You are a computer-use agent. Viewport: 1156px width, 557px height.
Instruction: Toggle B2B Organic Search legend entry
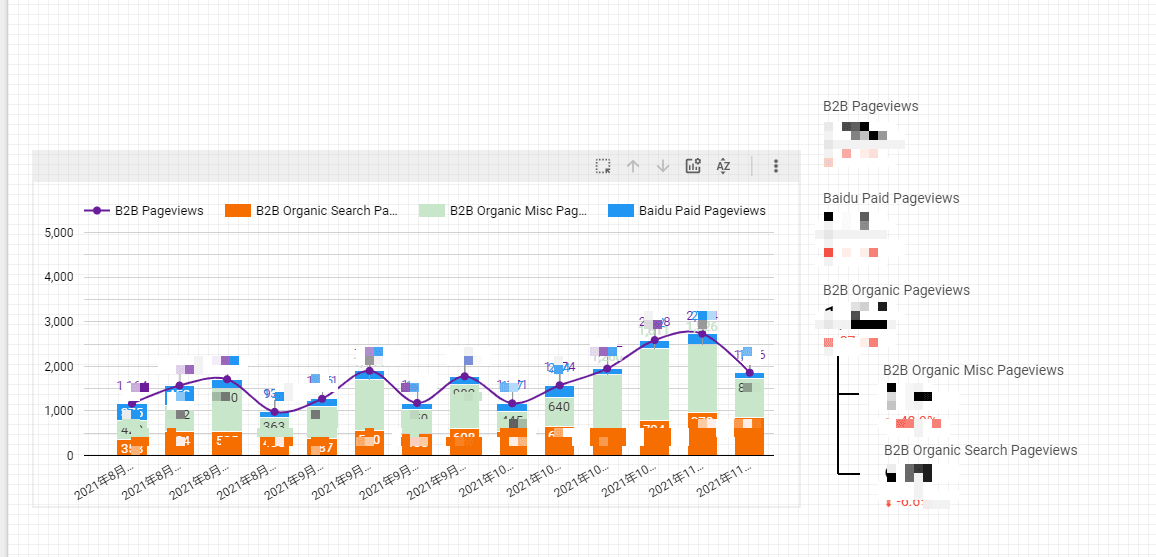[x=326, y=211]
